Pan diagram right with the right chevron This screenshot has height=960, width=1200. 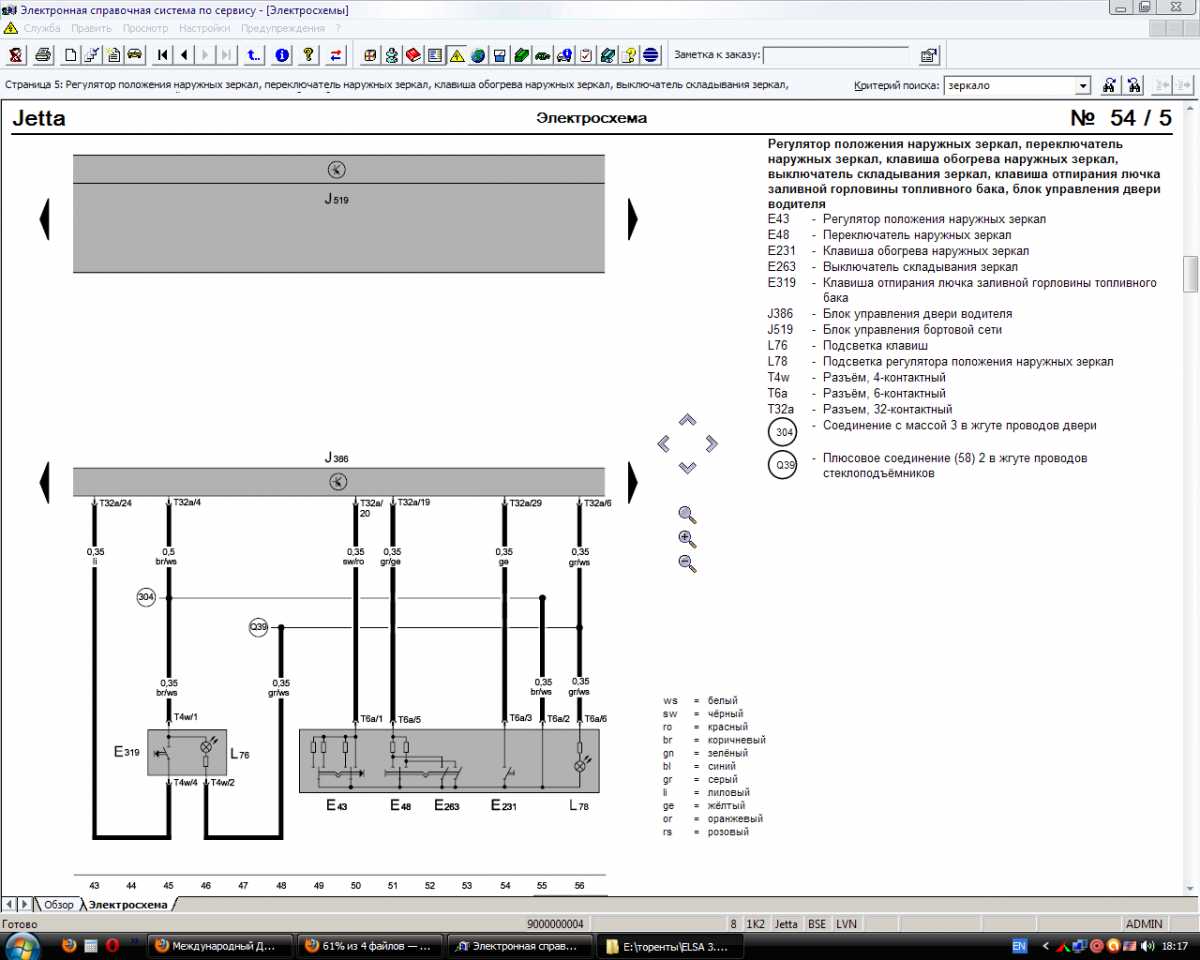tap(711, 443)
